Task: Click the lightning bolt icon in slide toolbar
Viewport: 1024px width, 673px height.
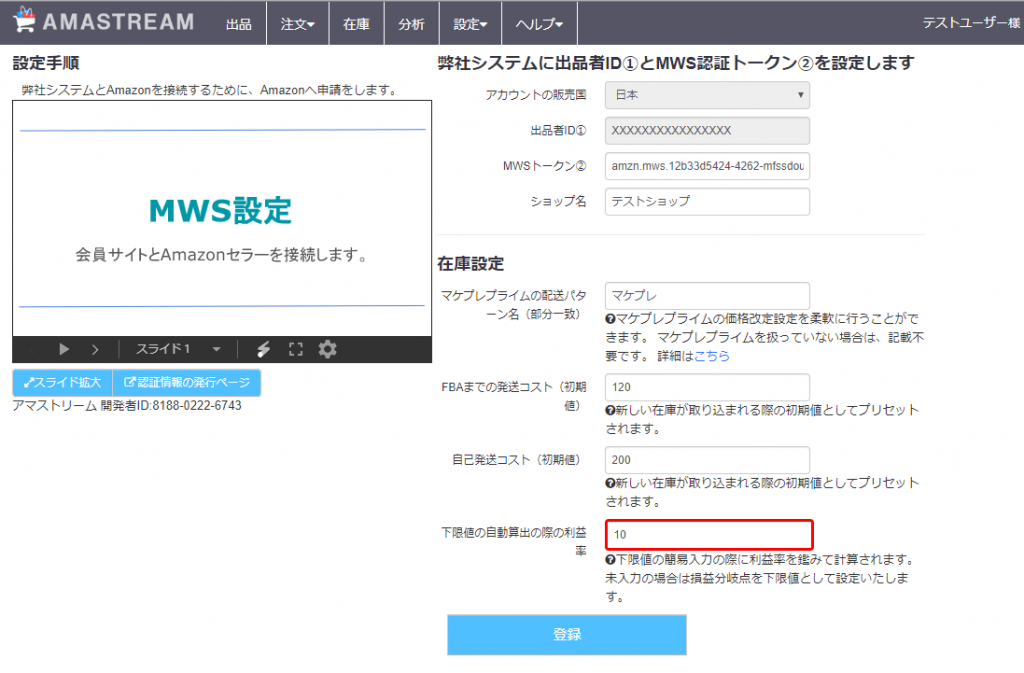Action: pyautogui.click(x=263, y=349)
